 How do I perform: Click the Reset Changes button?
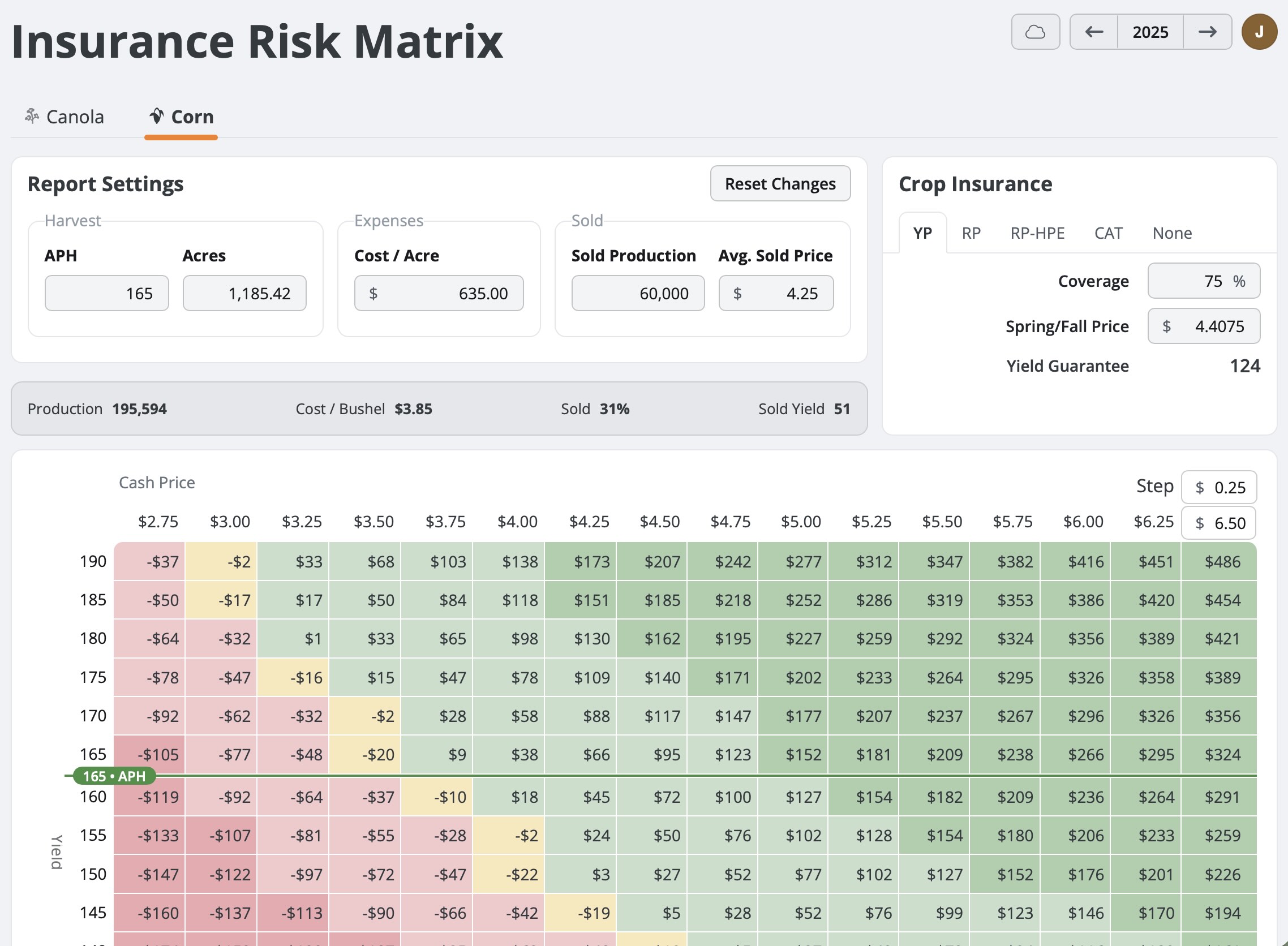(x=780, y=184)
